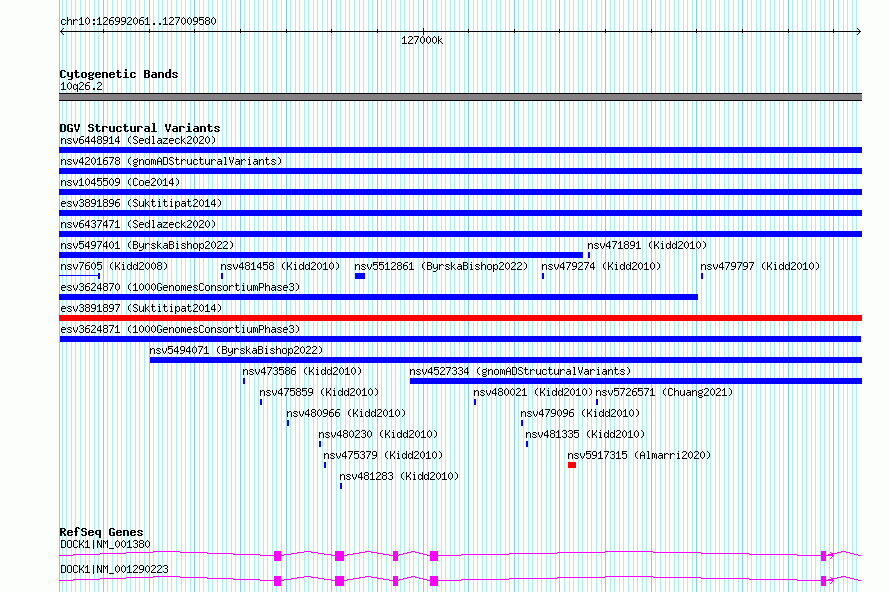Click the small blue nsv5512861 variant block
890x592 pixels.
pos(360,276)
